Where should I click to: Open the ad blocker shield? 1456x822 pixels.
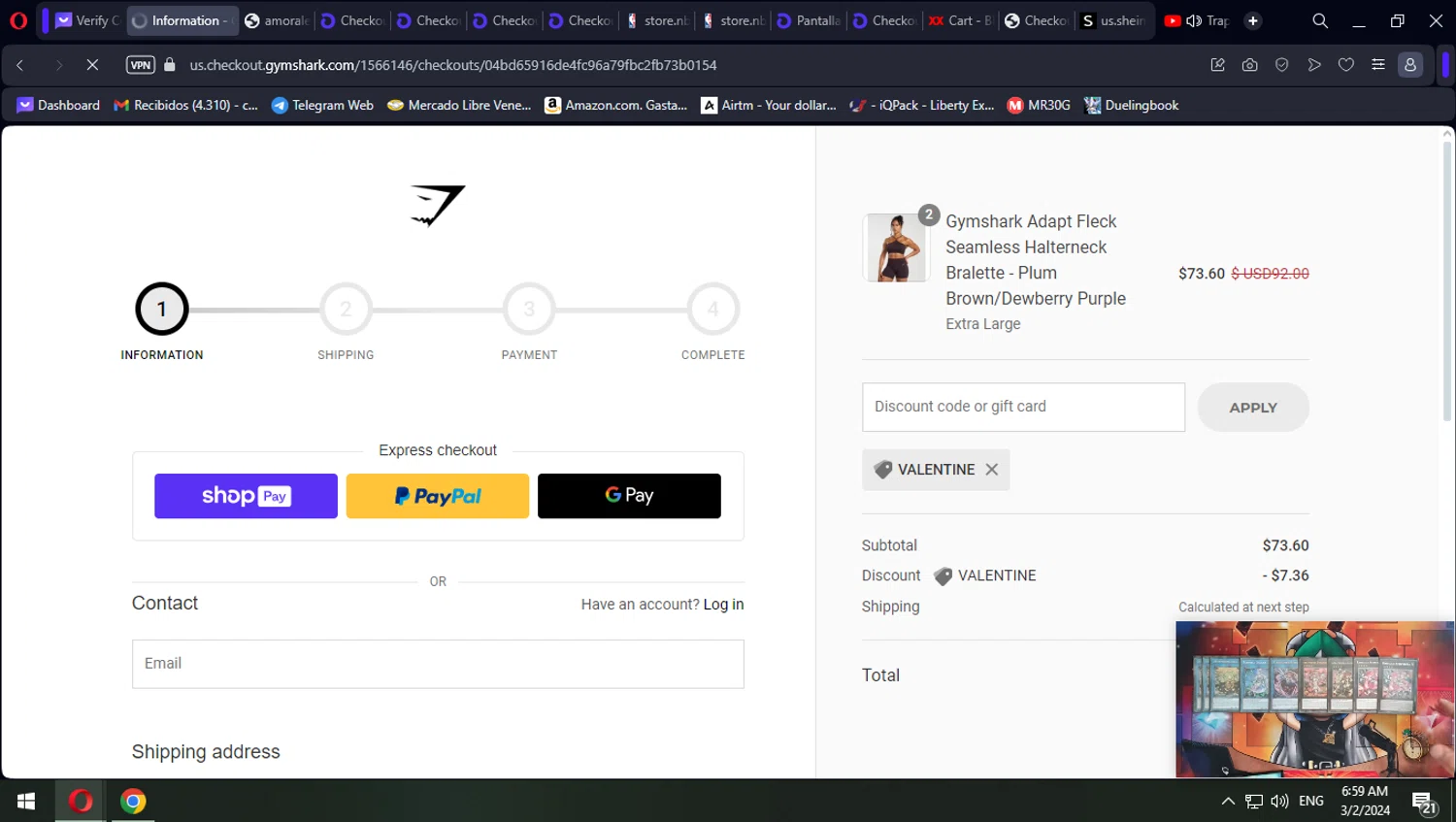tap(1282, 65)
